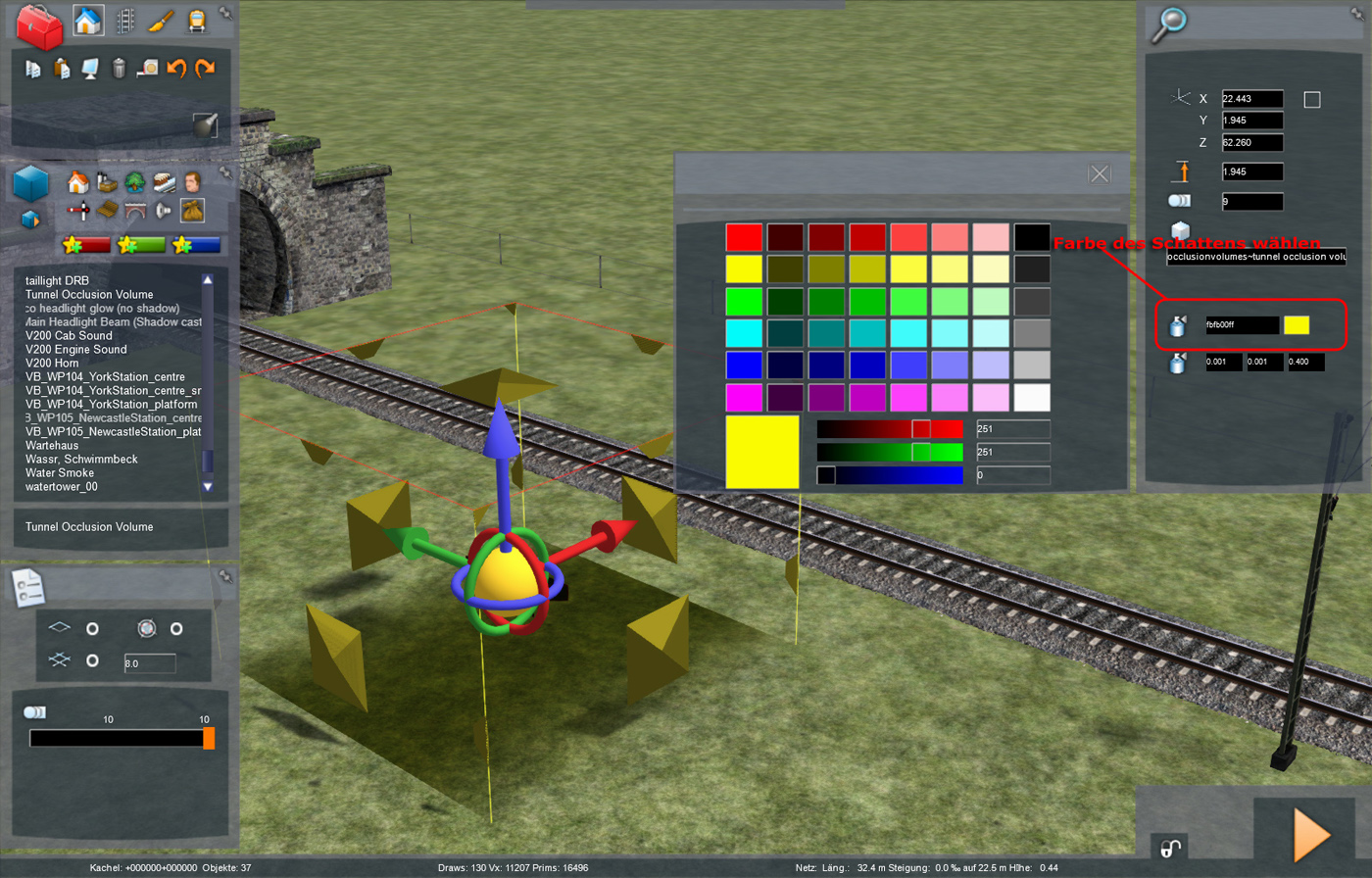Image resolution: width=1372 pixels, height=878 pixels.
Task: Enable the radio button beside the target icon
Action: click(x=176, y=628)
